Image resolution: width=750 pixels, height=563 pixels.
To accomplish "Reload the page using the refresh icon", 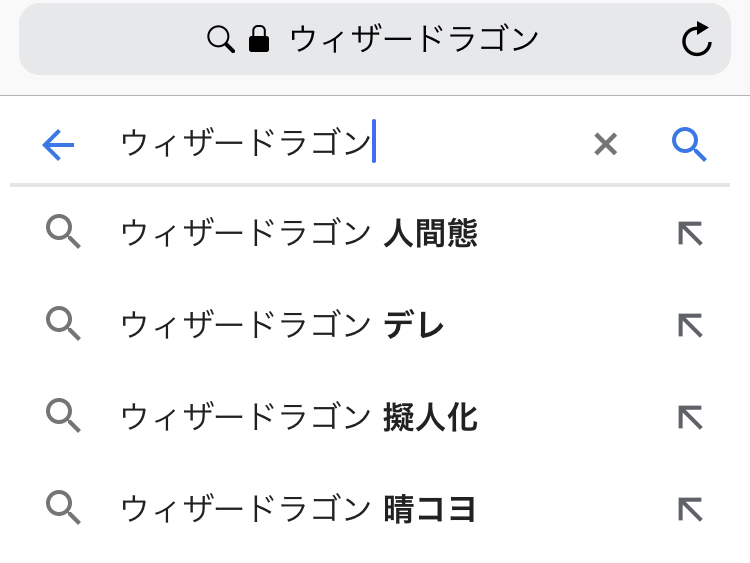I will 696,40.
